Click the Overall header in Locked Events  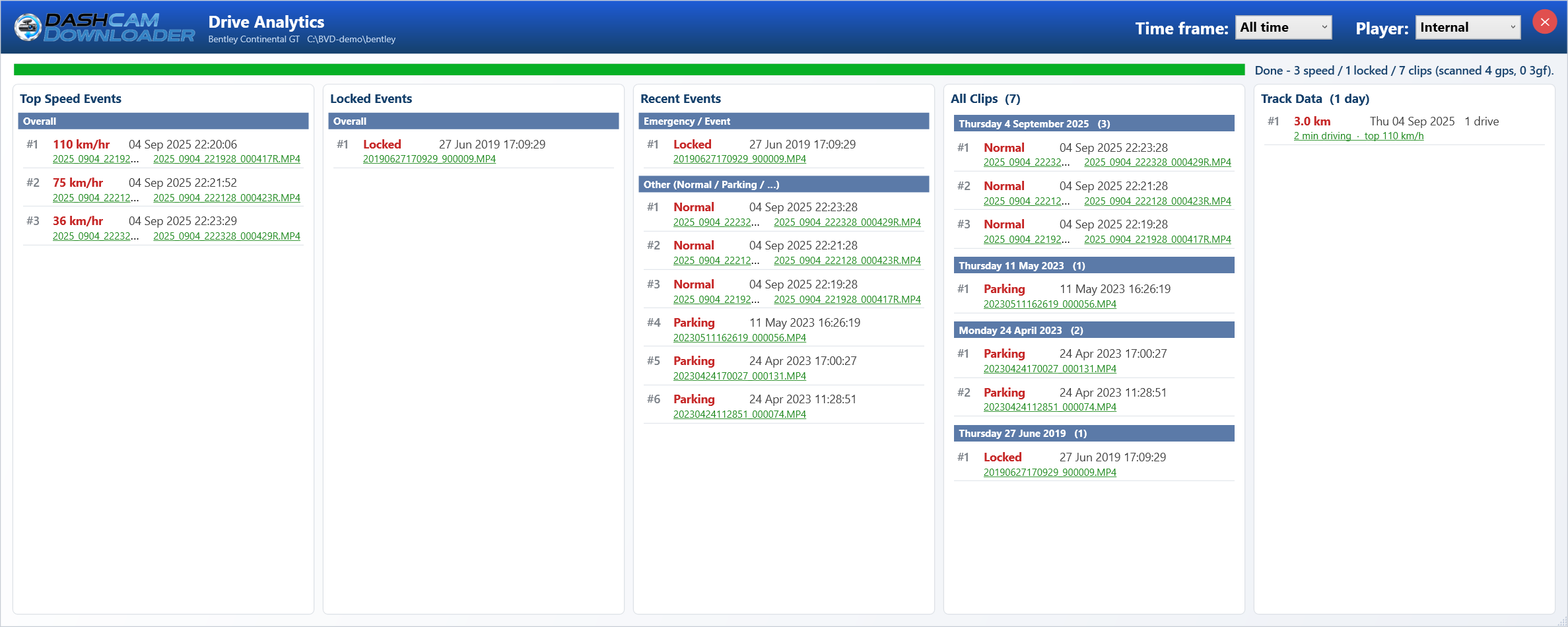pyautogui.click(x=473, y=121)
